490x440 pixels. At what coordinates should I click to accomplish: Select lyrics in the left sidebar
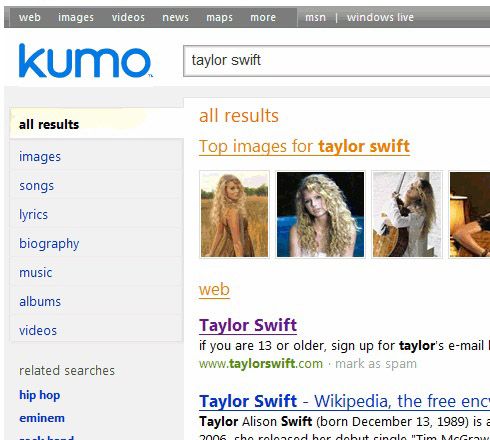click(33, 215)
